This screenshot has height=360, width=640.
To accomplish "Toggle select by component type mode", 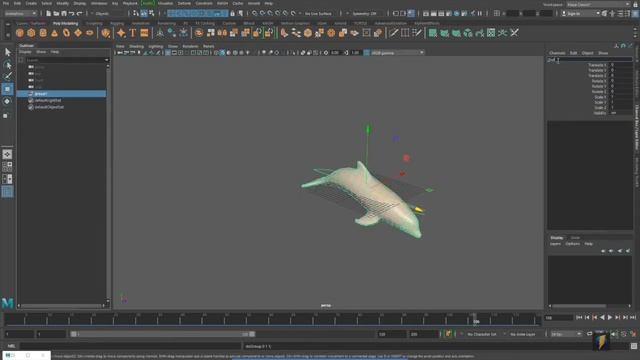I will pyautogui.click(x=151, y=13).
